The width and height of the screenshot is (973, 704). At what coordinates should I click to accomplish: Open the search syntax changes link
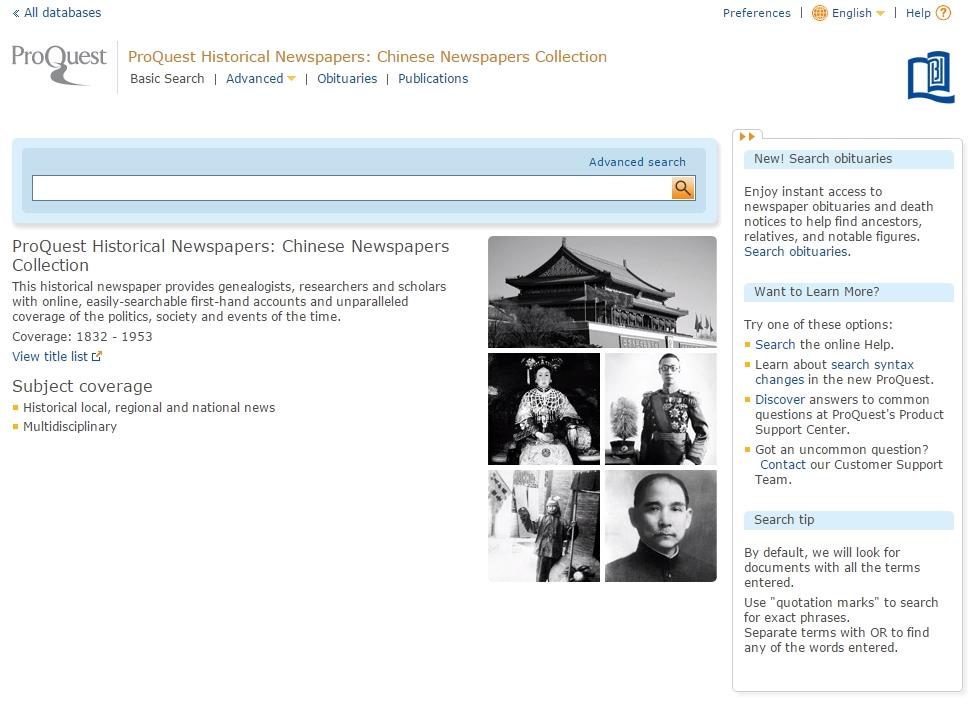834,372
